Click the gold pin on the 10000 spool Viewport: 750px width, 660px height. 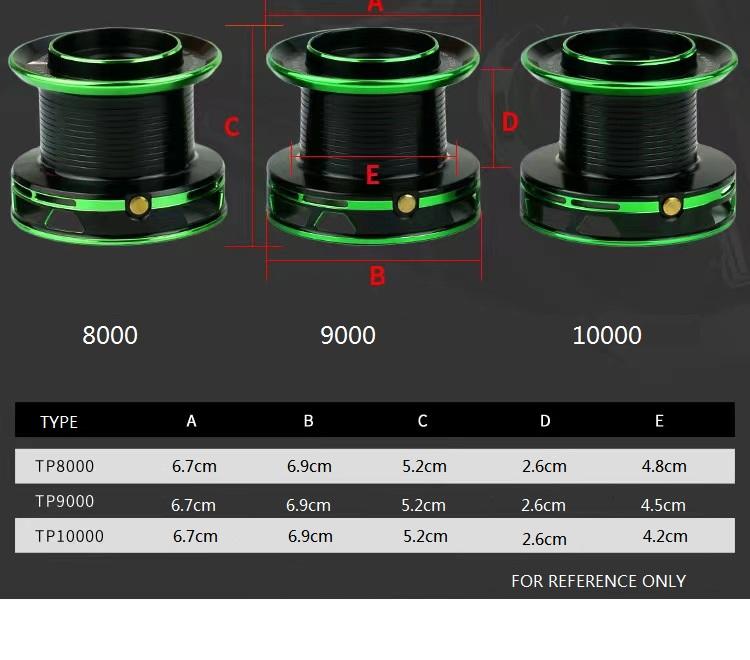point(672,207)
